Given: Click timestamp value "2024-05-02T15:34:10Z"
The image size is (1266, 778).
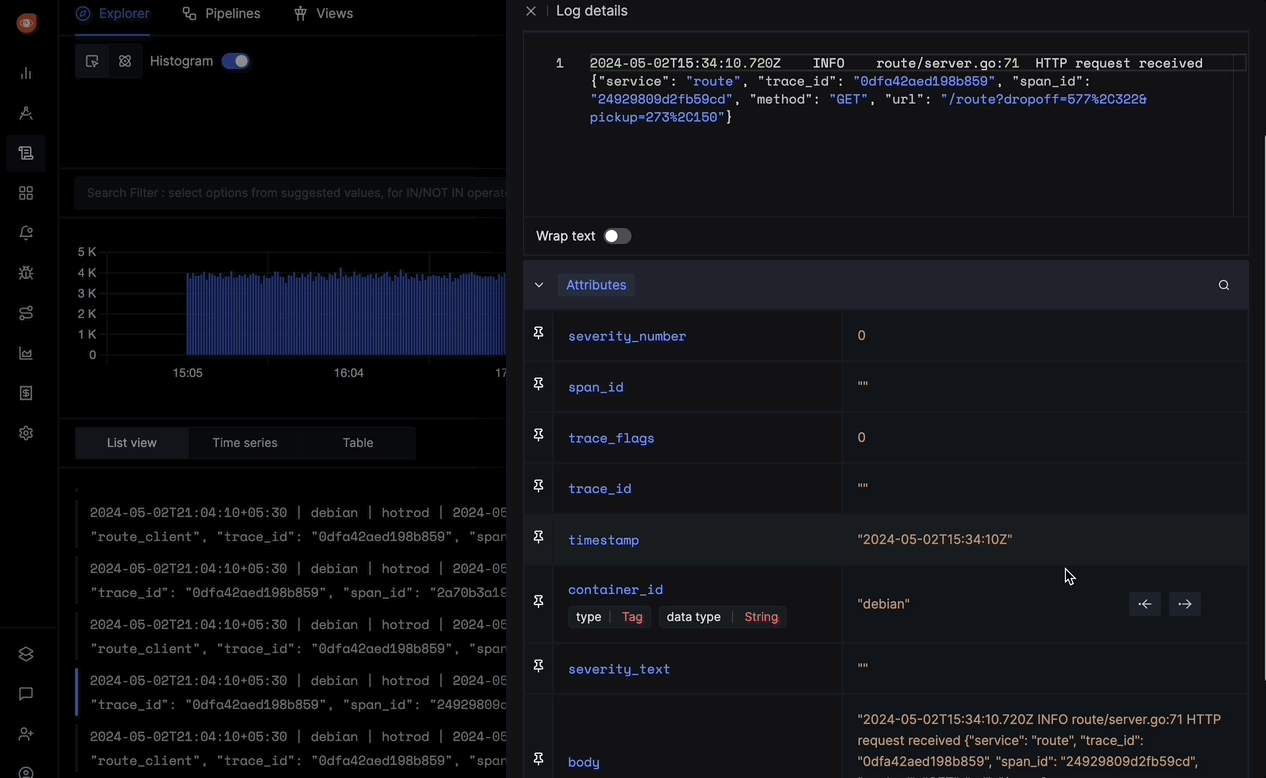Looking at the screenshot, I should point(935,539).
